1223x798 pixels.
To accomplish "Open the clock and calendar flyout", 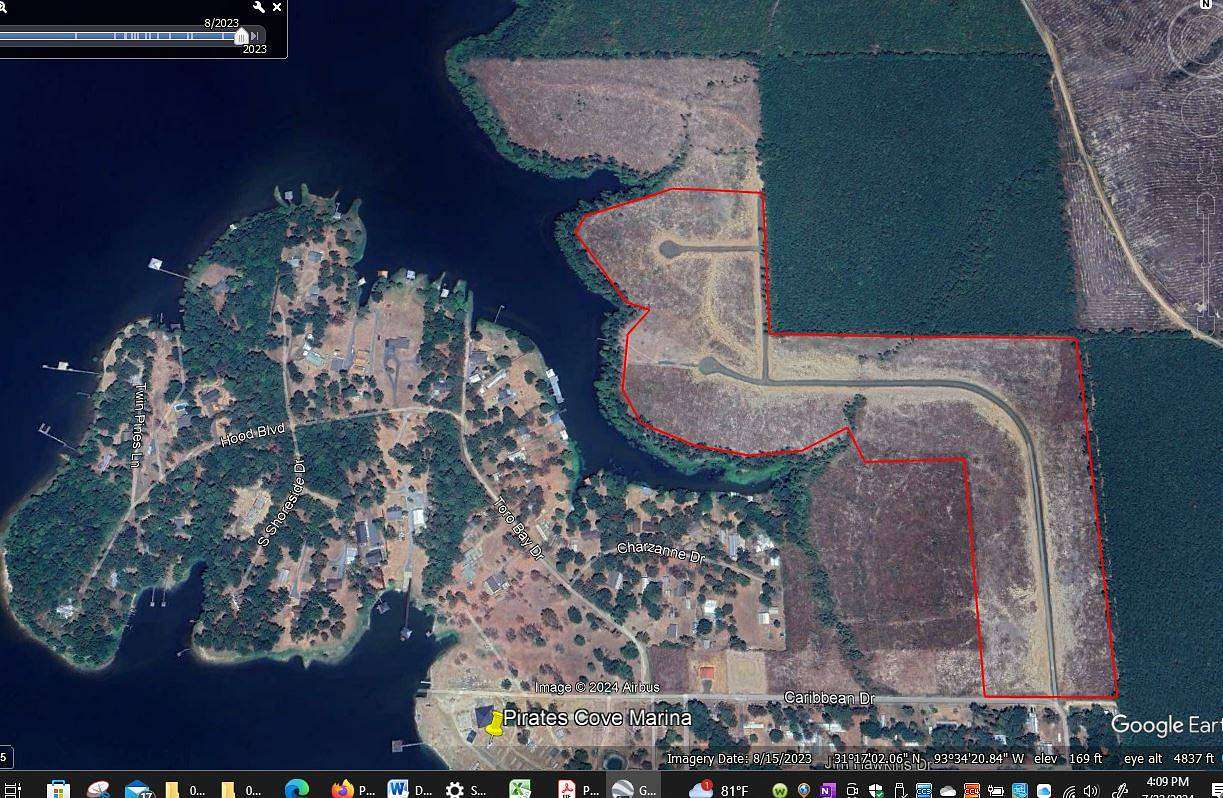I will pyautogui.click(x=1167, y=787).
